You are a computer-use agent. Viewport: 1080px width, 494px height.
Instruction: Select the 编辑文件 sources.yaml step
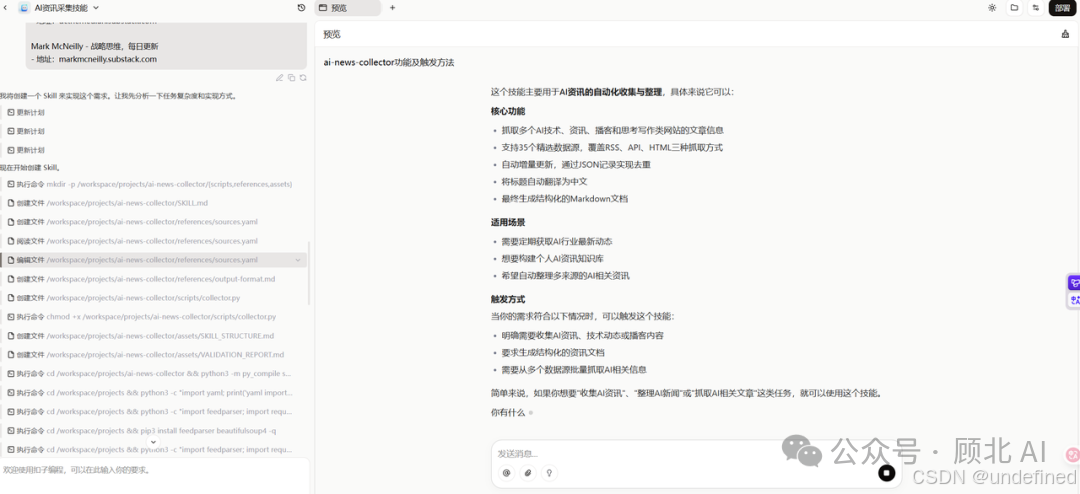[x=153, y=260]
